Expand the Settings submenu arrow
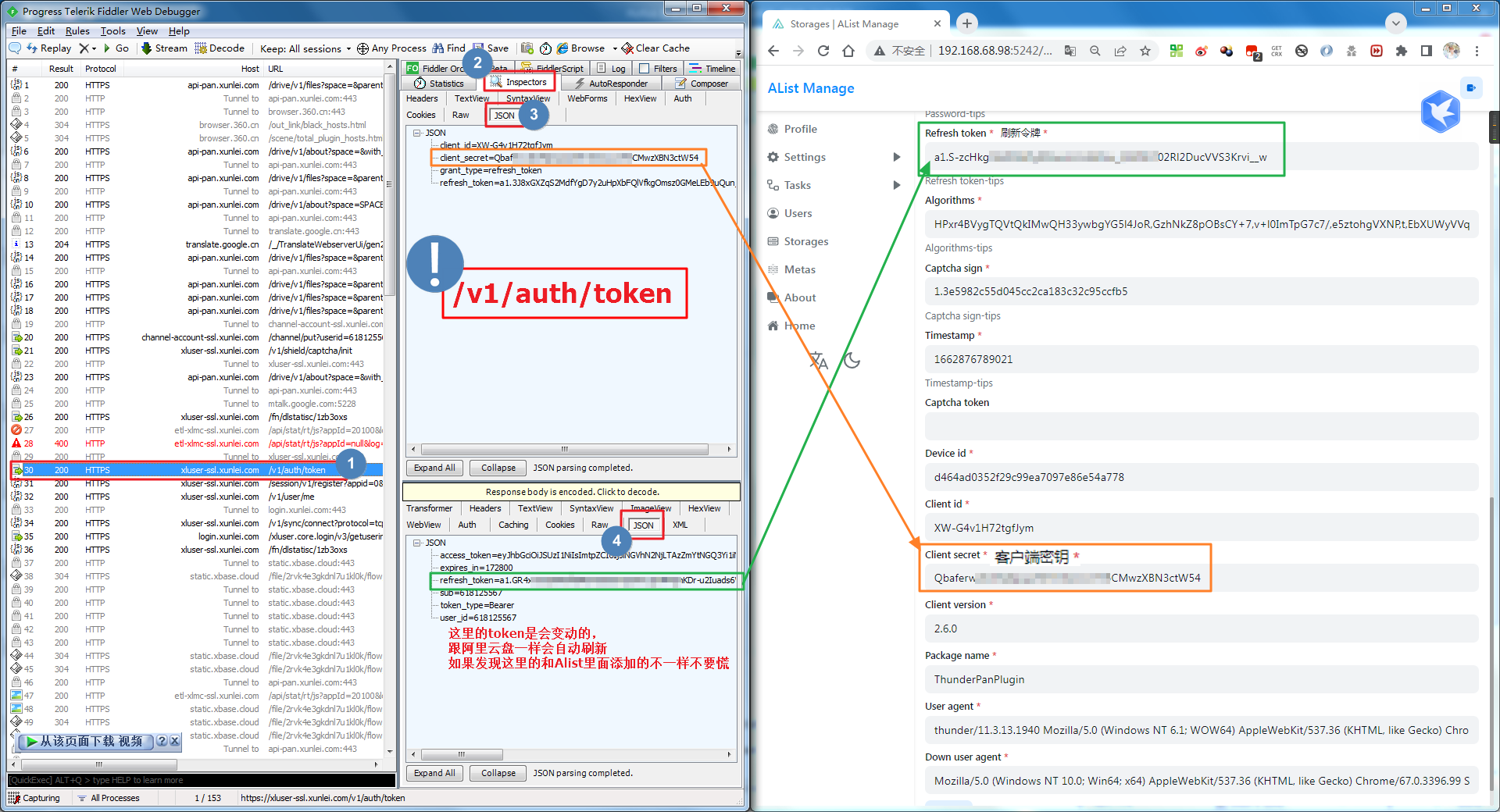Viewport: 1500px width, 812px height. (x=897, y=157)
